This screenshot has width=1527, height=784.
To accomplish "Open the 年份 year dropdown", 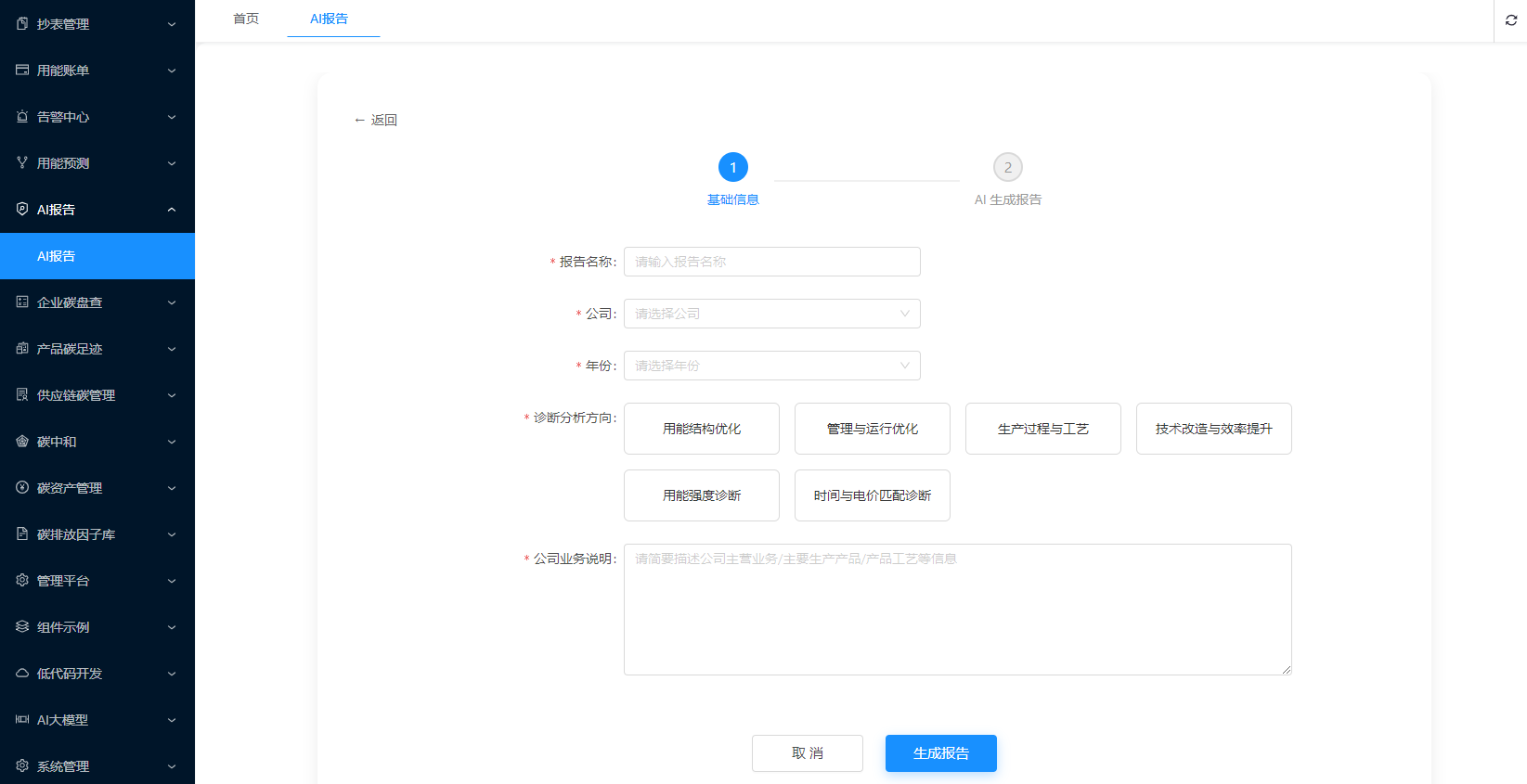I will pos(771,366).
